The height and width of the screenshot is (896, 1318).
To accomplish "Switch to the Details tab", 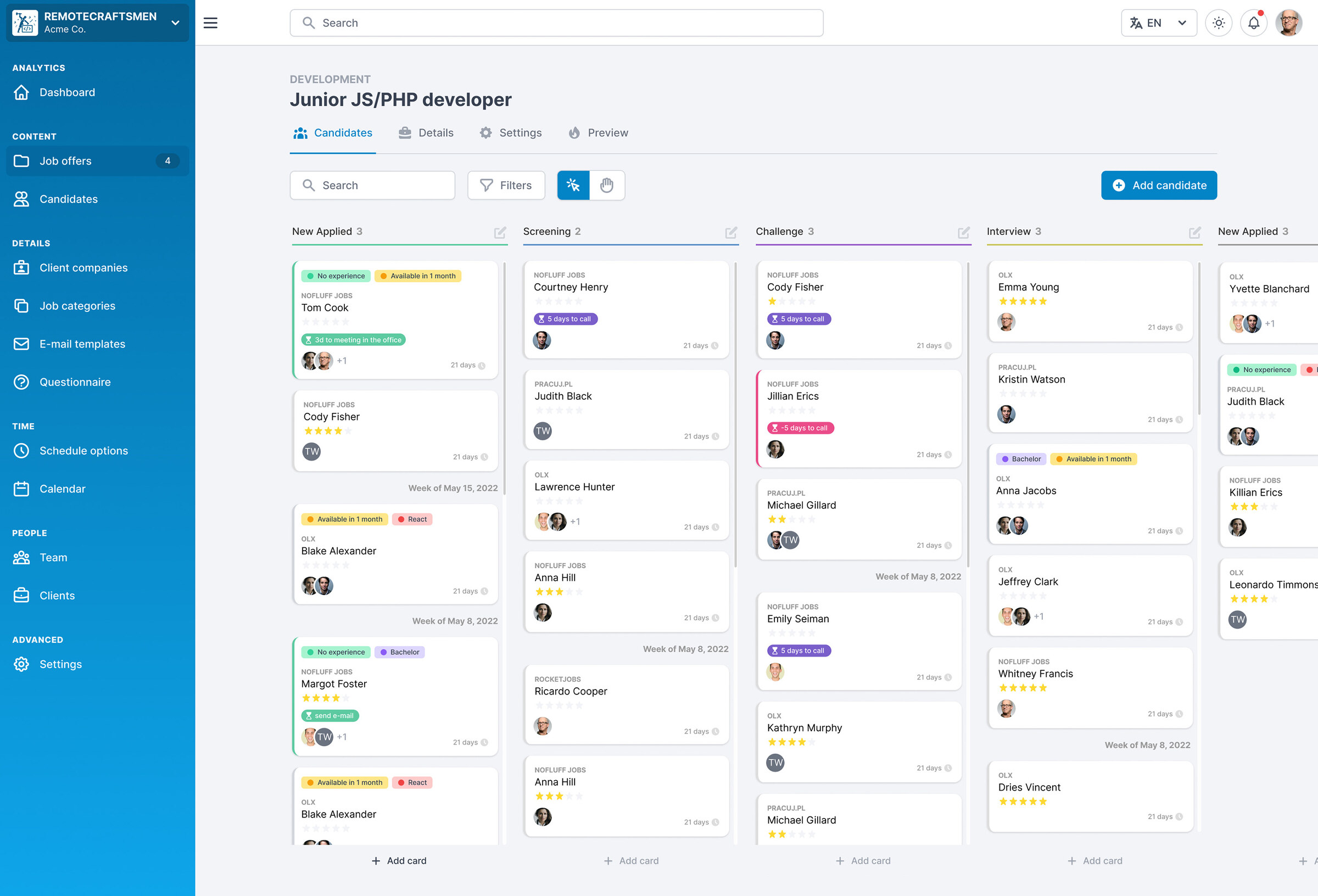I will pos(426,133).
